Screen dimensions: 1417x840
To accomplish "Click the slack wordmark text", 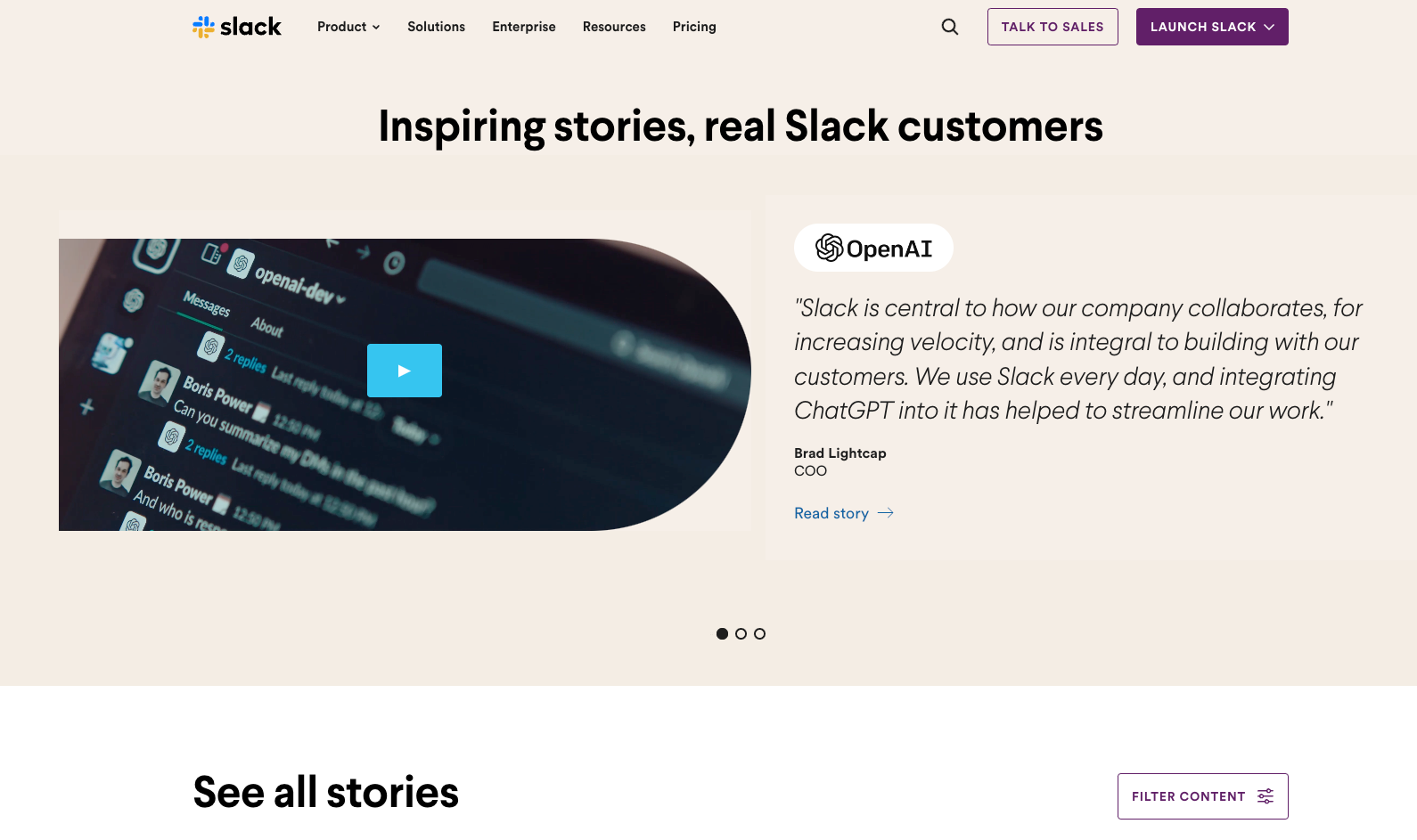I will pos(250,27).
